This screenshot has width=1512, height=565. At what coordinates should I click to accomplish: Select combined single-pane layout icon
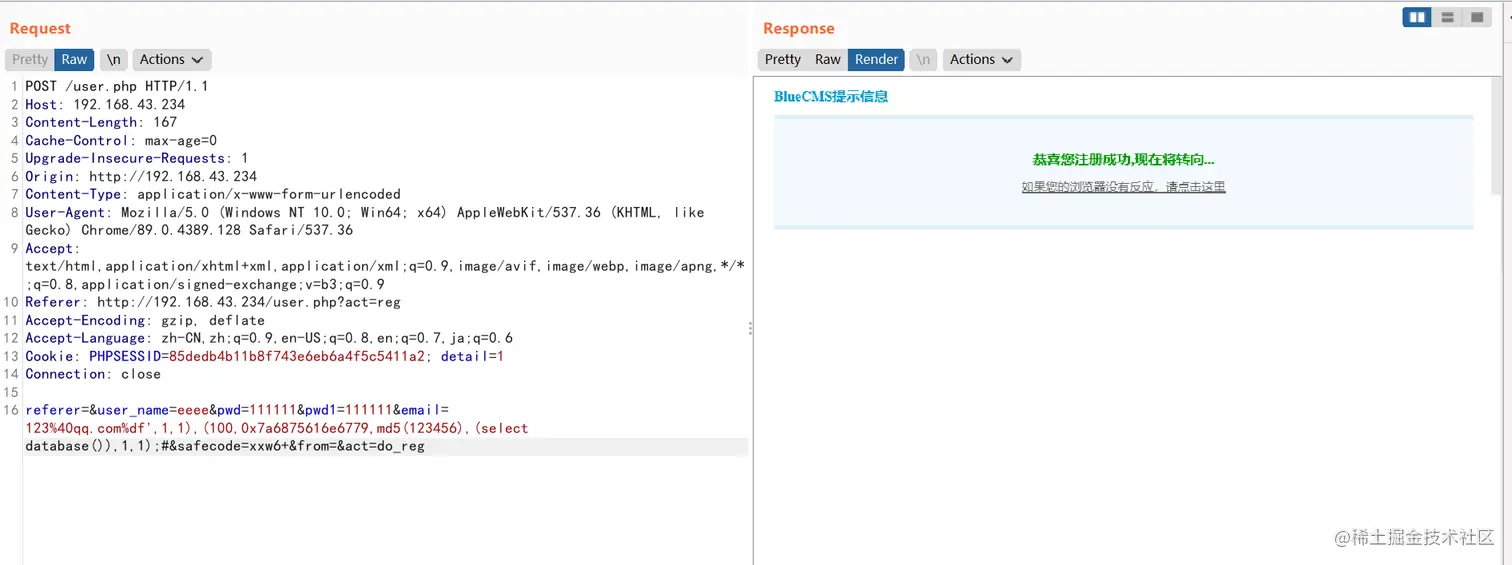[1476, 18]
